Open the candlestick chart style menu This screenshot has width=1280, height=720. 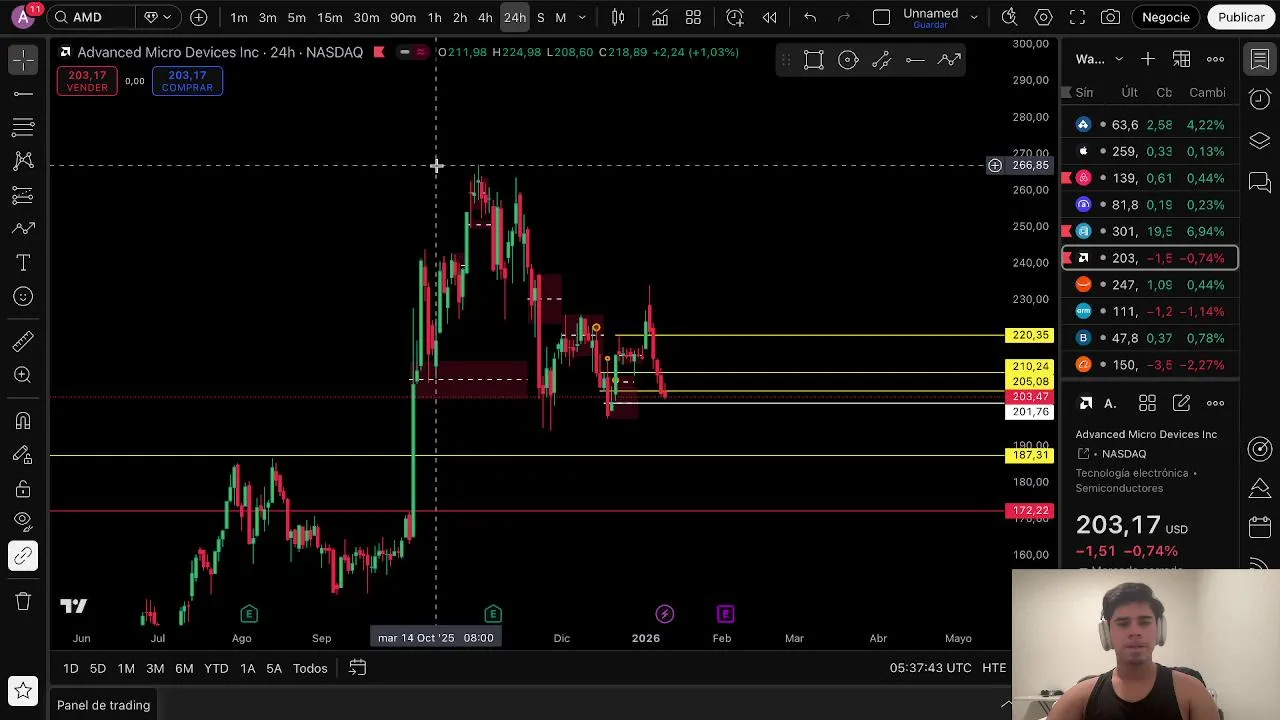[618, 17]
